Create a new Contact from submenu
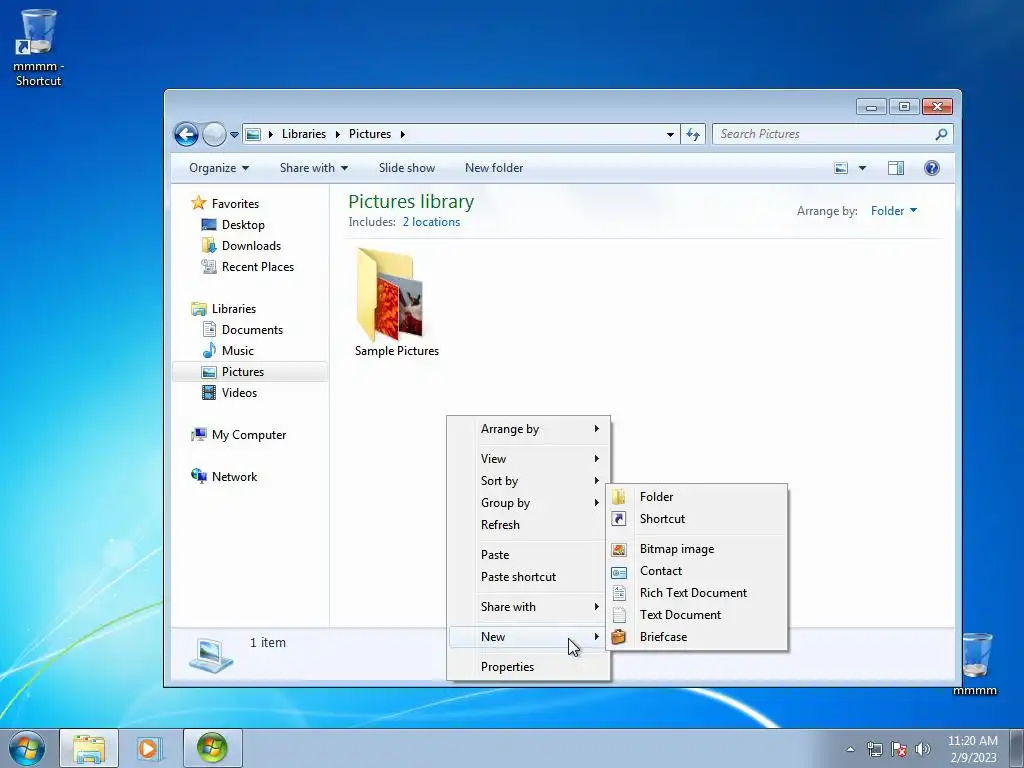 click(697, 571)
